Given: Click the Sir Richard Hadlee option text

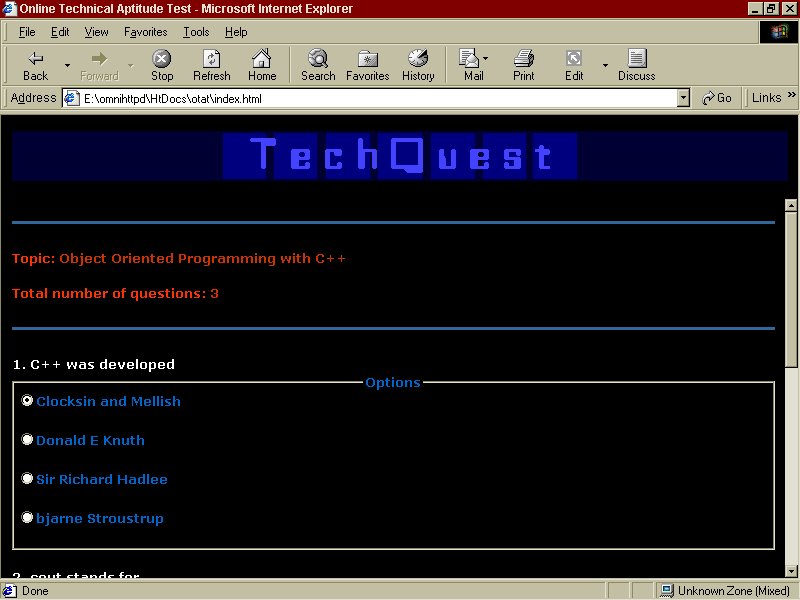Looking at the screenshot, I should coord(102,479).
